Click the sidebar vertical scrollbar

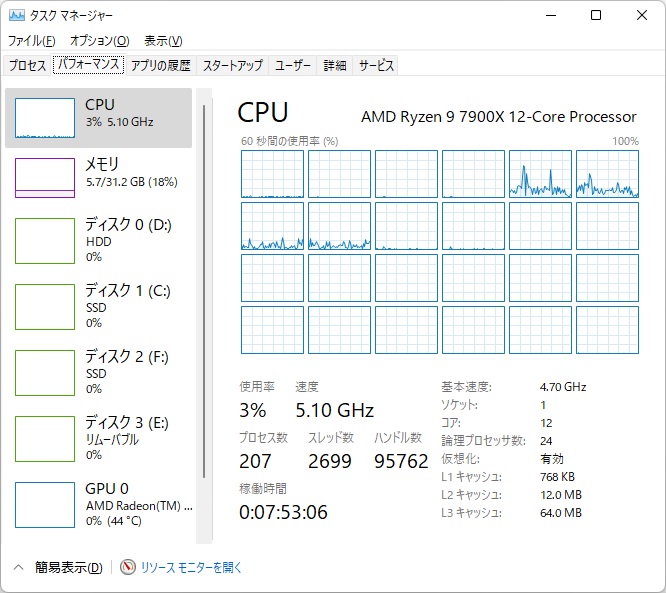204,300
